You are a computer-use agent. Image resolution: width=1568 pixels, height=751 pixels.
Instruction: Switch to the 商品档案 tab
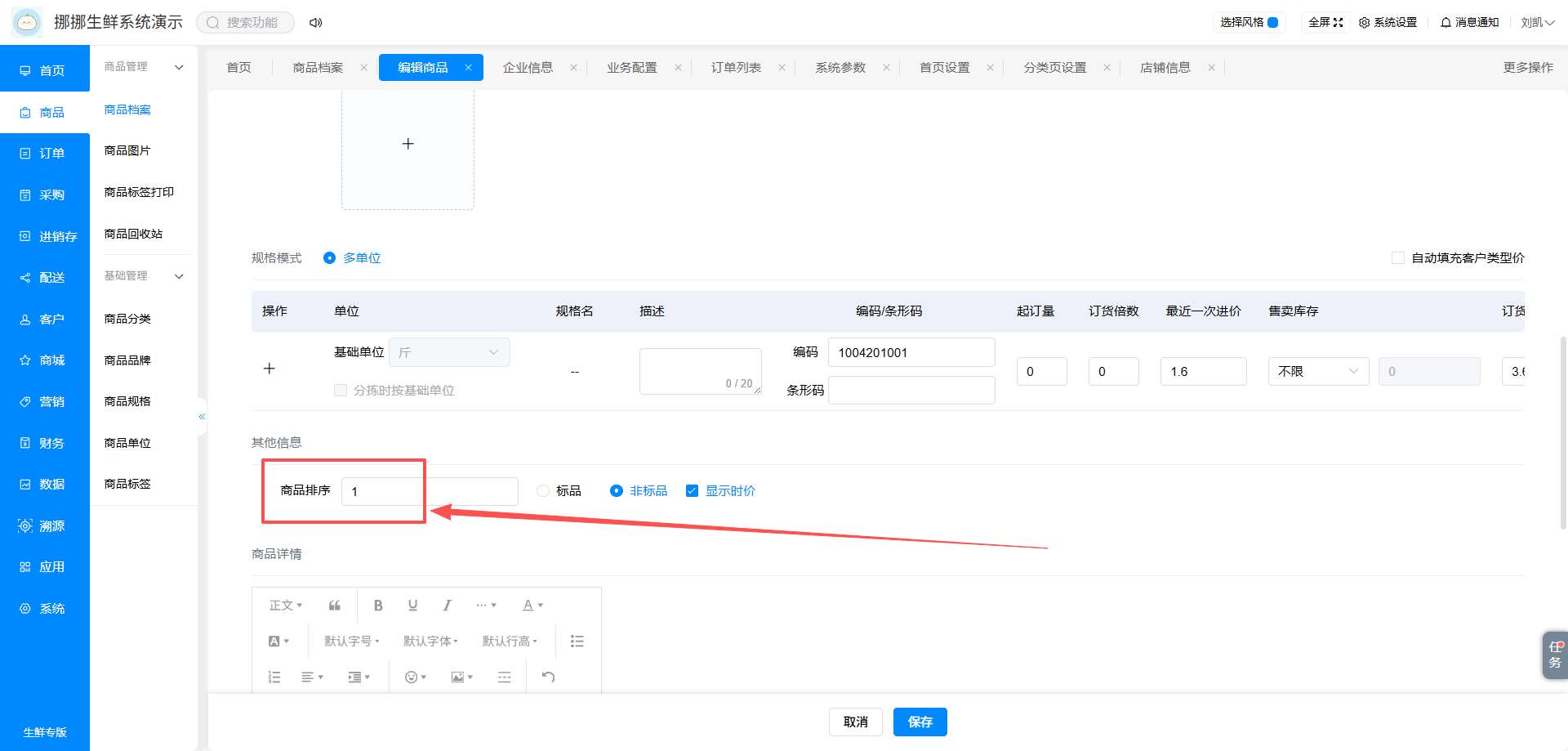(x=318, y=68)
